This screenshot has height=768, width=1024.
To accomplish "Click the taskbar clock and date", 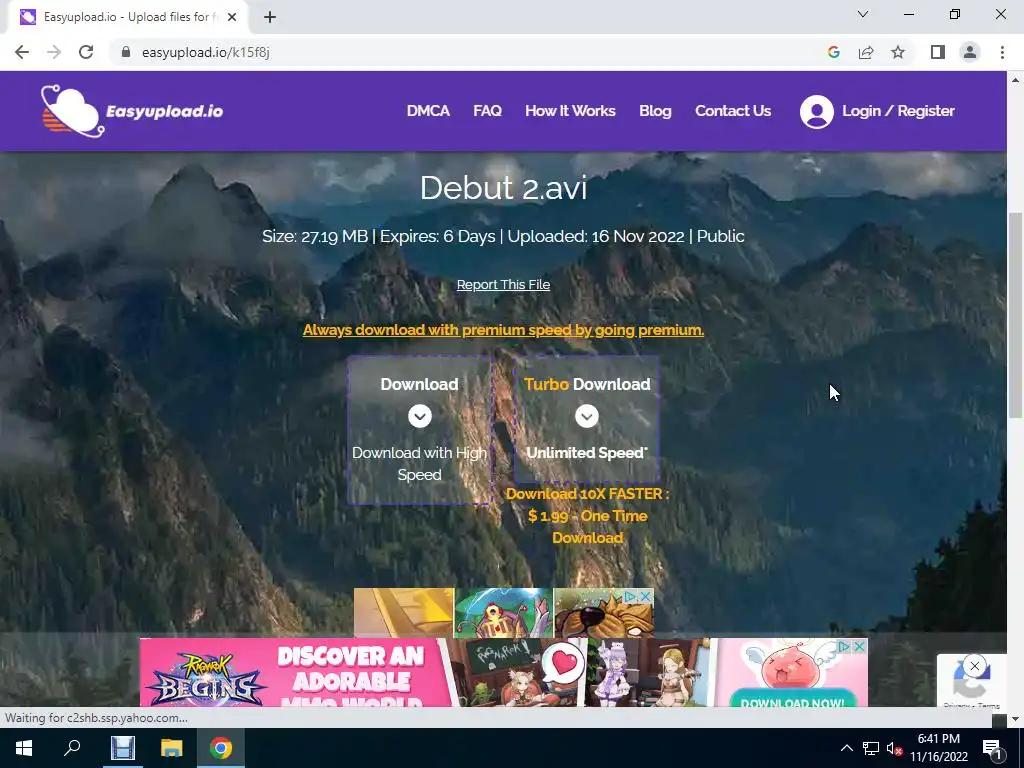I will [938, 748].
